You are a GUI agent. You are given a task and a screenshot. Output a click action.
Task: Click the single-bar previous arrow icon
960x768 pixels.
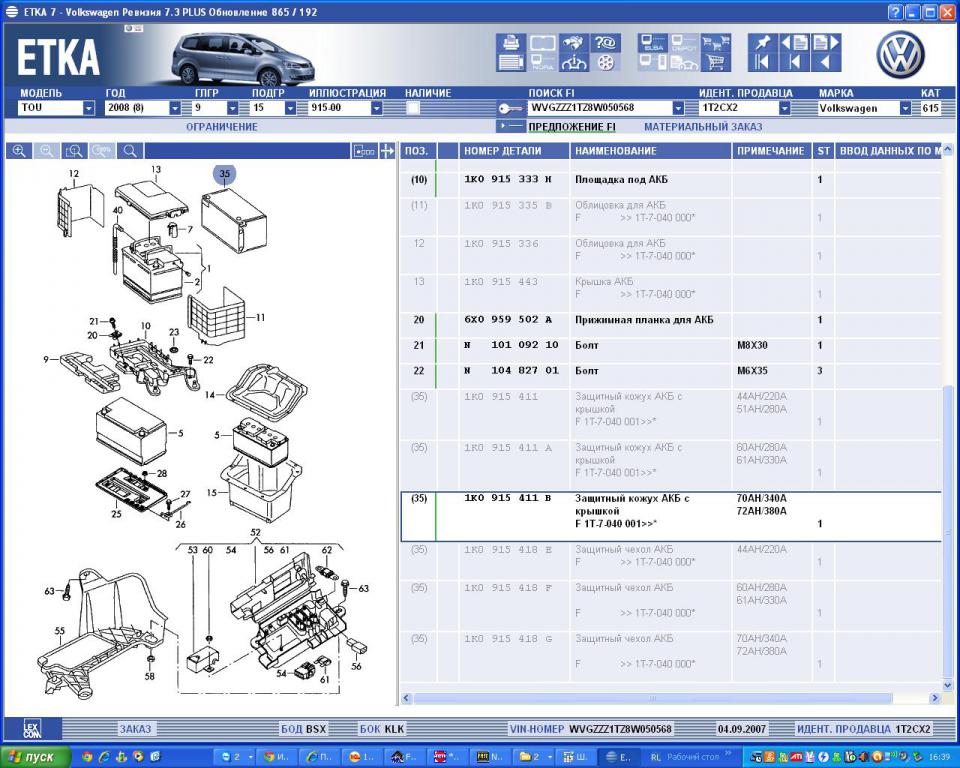[795, 62]
